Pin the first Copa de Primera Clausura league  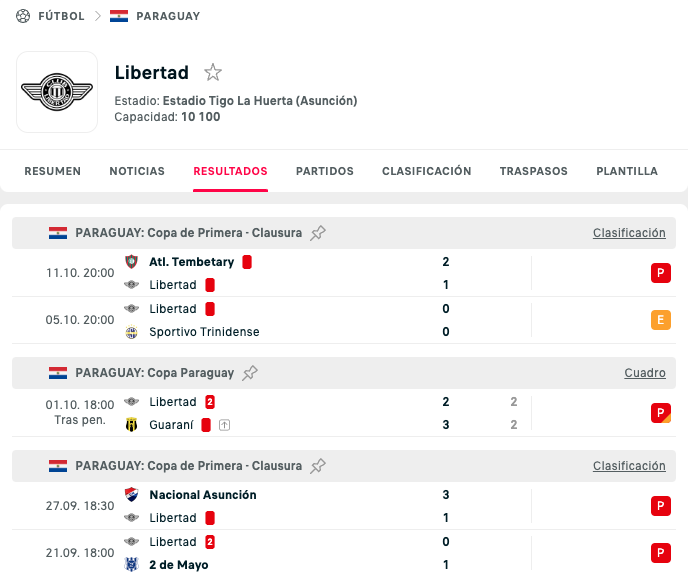[x=318, y=233]
